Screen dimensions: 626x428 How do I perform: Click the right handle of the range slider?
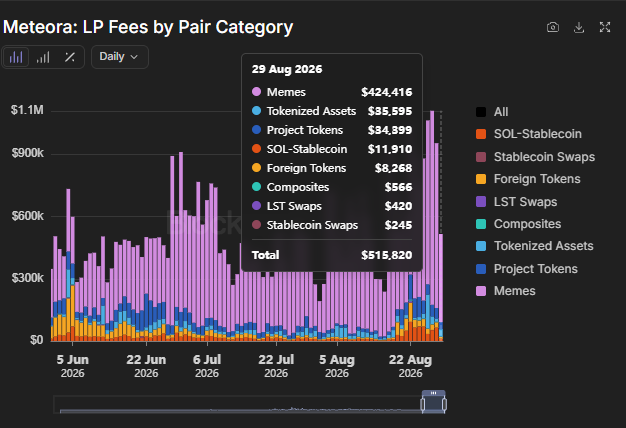[444, 404]
